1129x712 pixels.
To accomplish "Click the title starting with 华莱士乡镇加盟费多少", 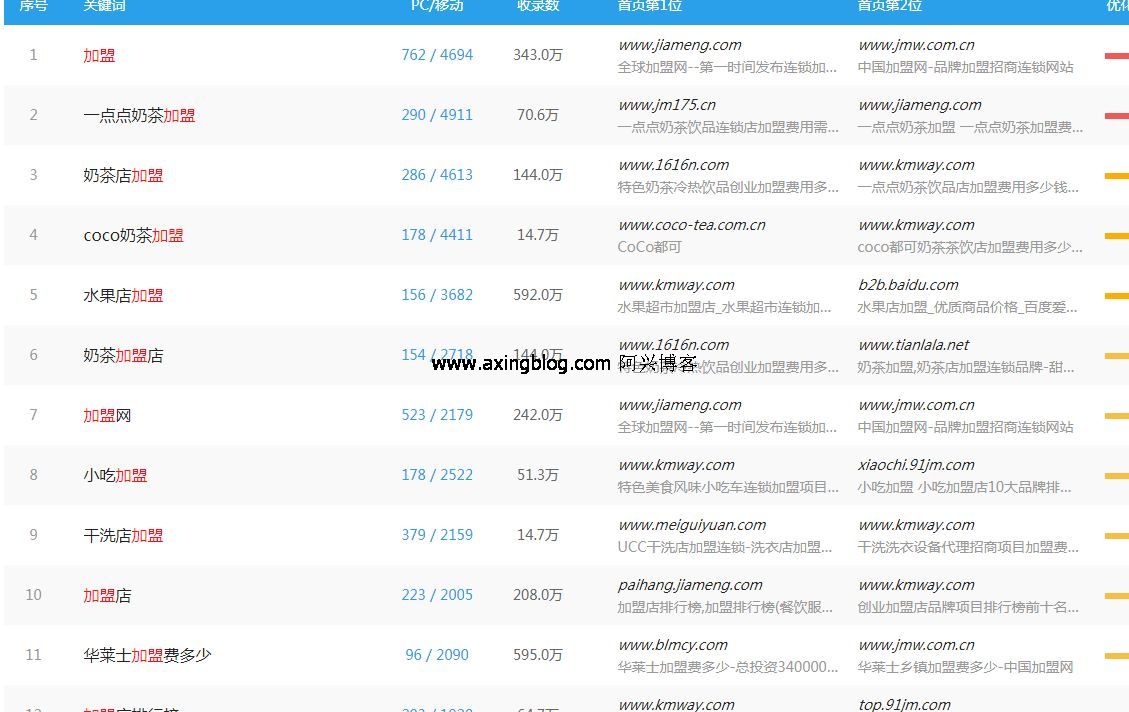I will 965,667.
